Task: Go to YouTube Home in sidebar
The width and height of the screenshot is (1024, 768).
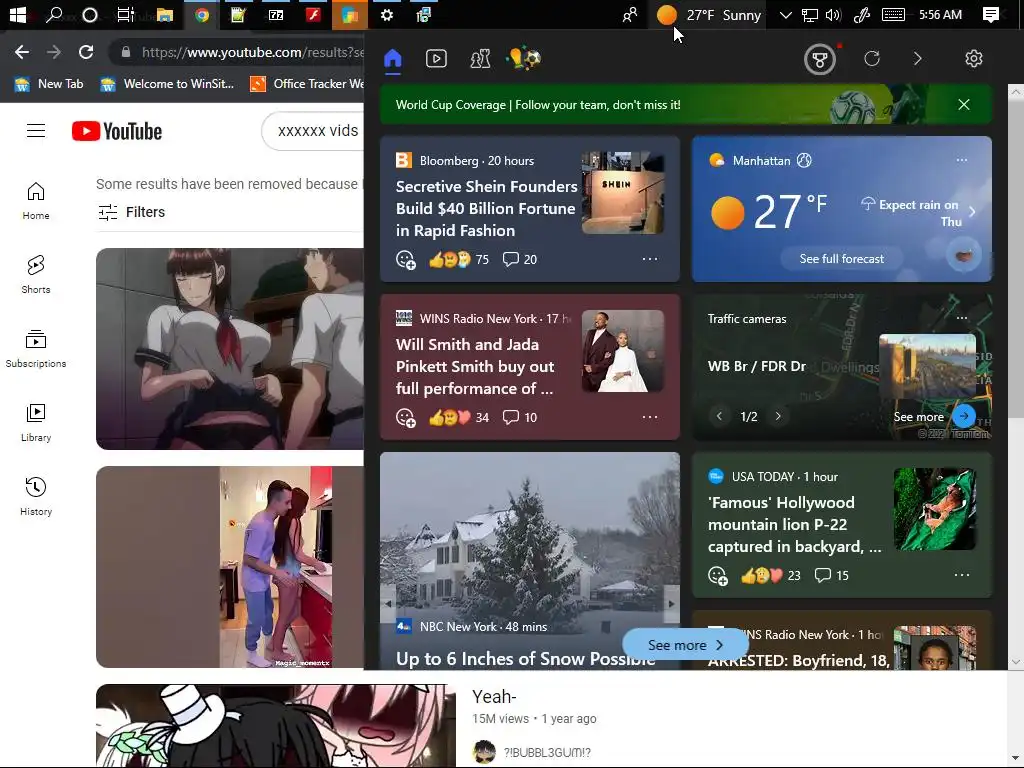Action: tap(36, 201)
